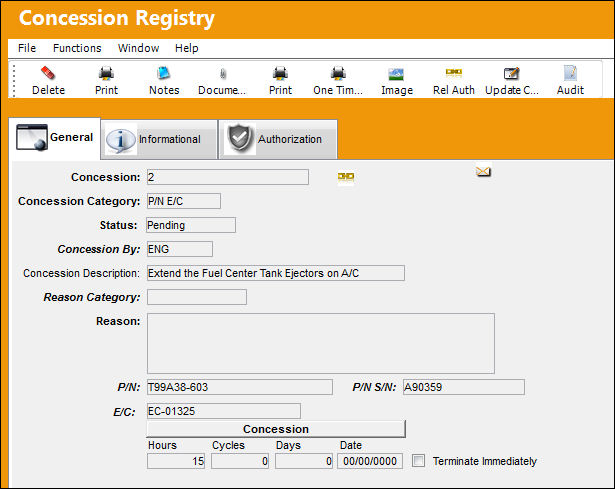Enable Terminate Immediately checkbox
Screen dimensions: 615x489
(x=418, y=461)
